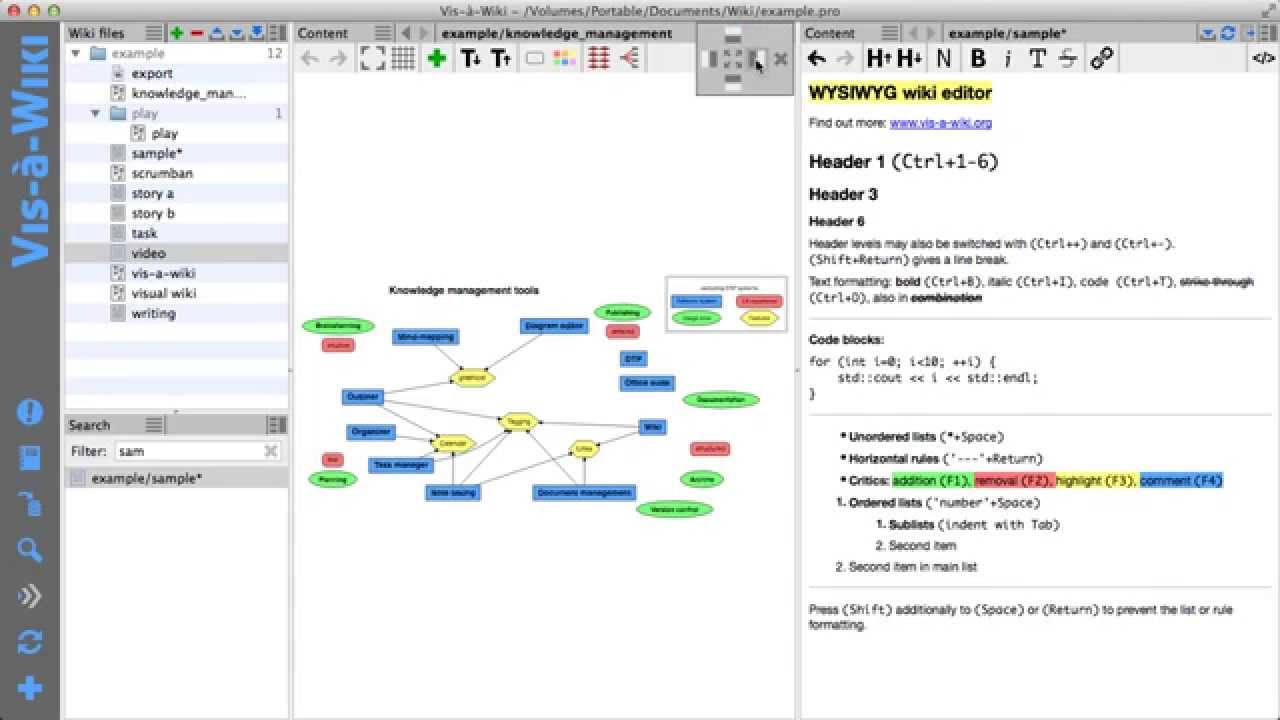Select the Tagging node in the map
Viewport: 1280px width, 720px height.
(518, 422)
